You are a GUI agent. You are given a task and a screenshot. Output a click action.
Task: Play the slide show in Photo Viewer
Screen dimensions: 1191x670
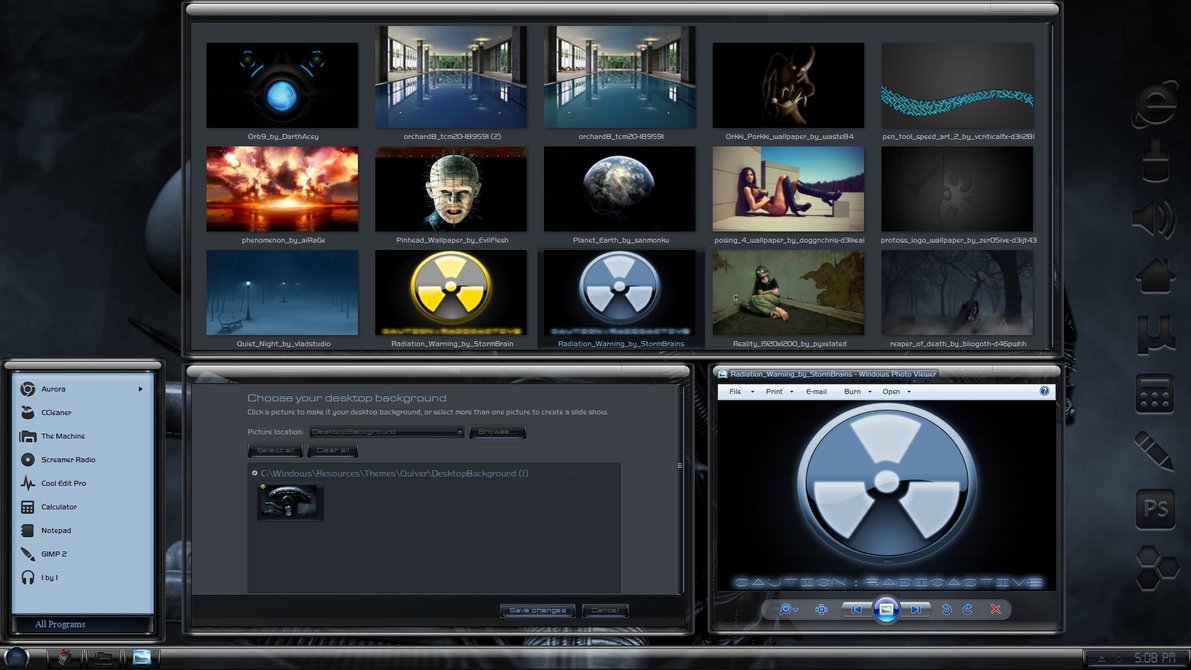click(885, 608)
